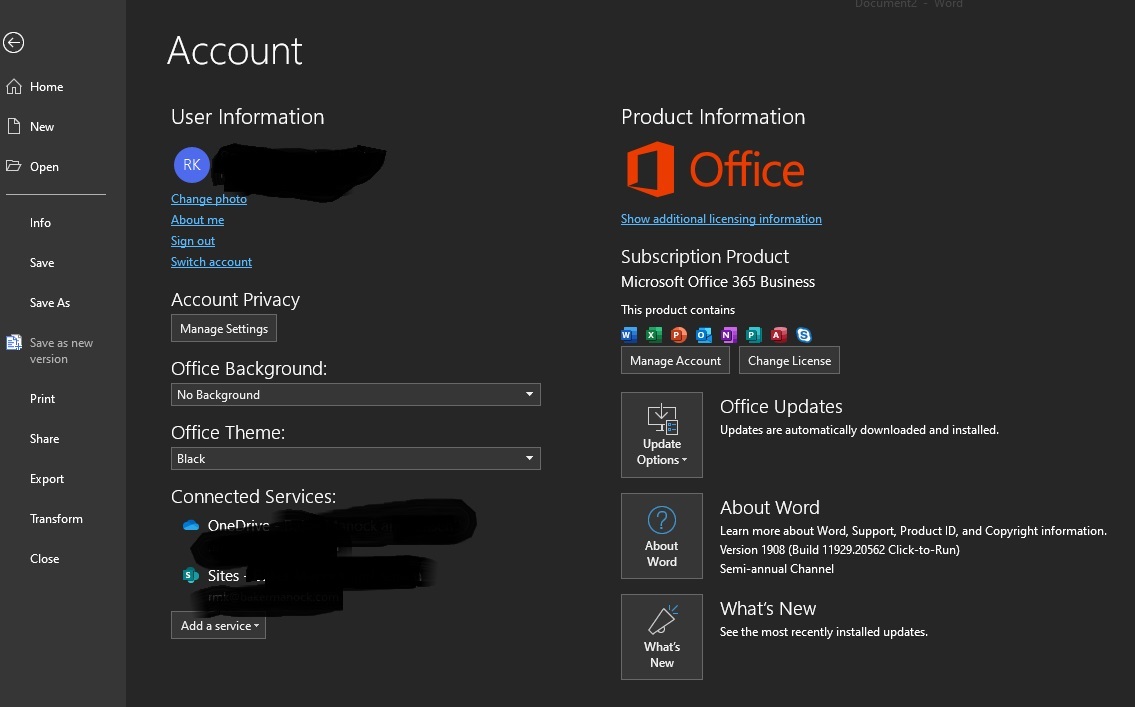Click the Word product icon
Screen dimensions: 1135x707
[x=629, y=335]
